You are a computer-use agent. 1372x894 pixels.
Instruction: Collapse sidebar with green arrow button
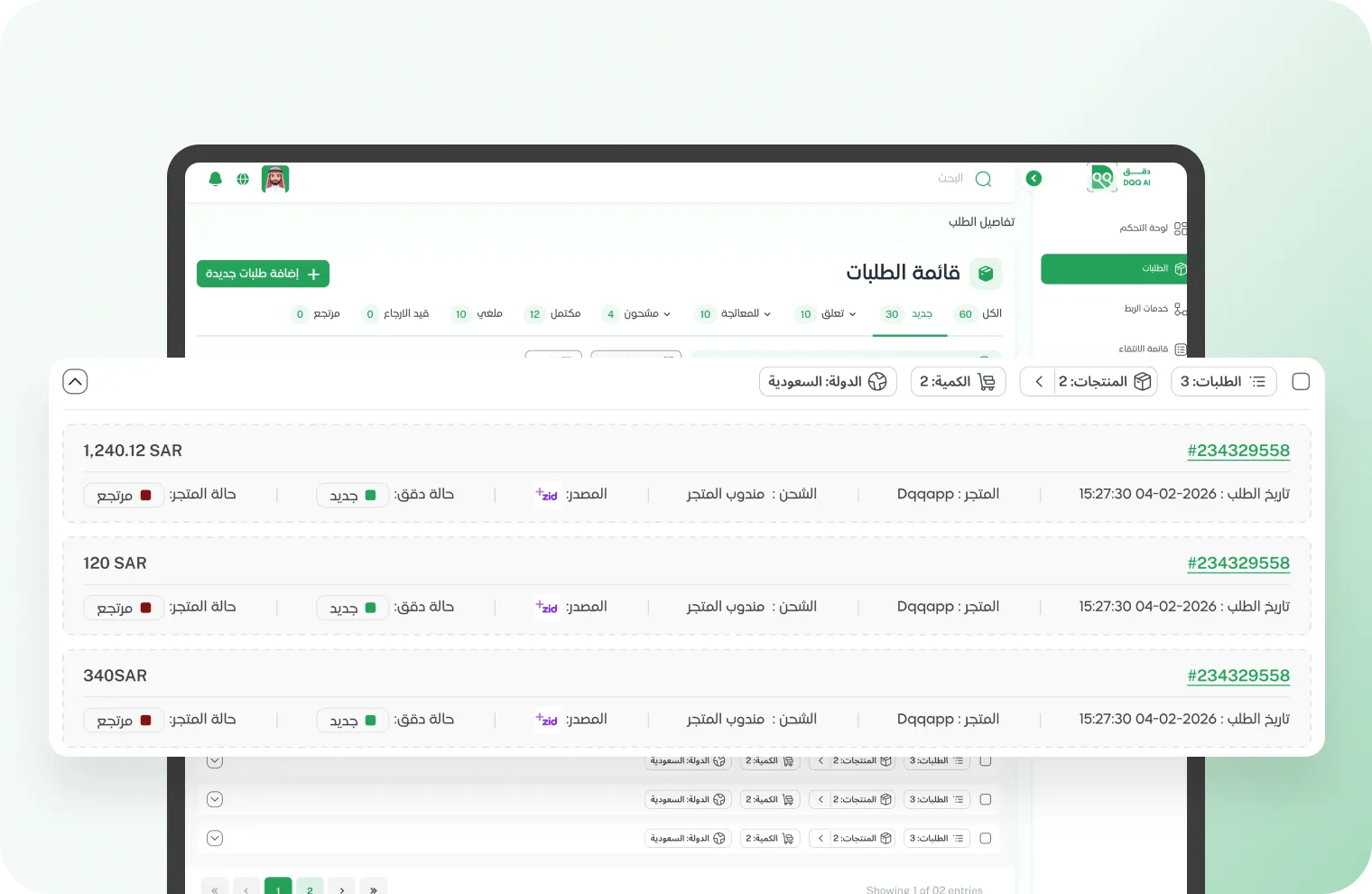pos(1034,179)
